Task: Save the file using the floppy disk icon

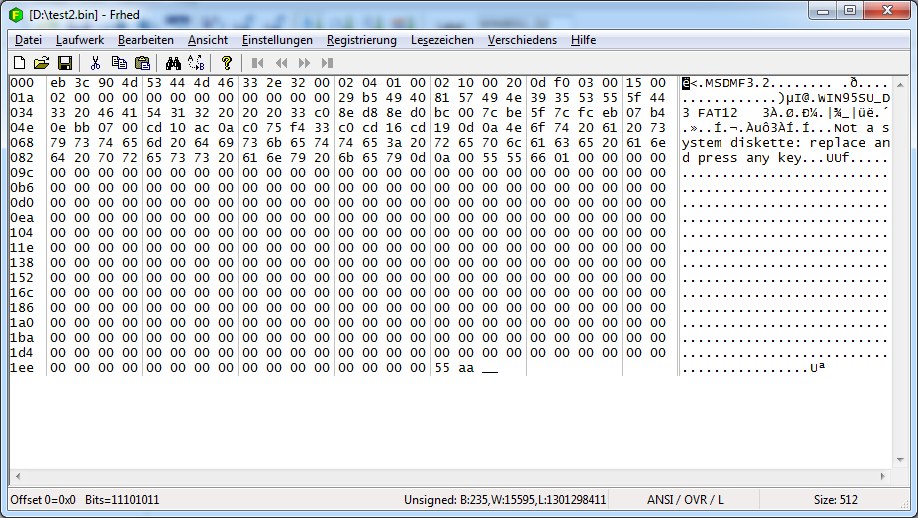Action: click(64, 62)
